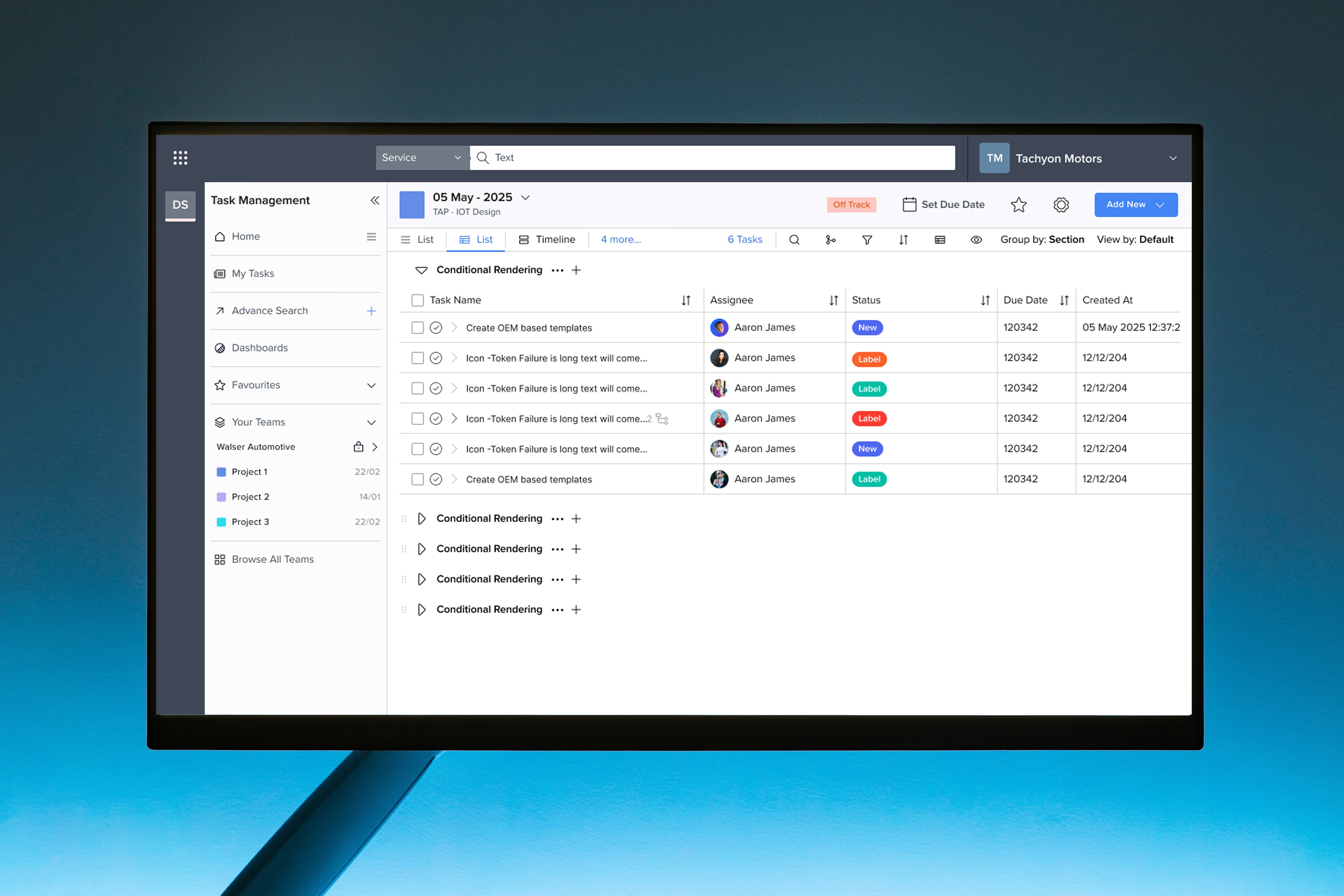Check the select-all Task Name checkbox
Viewport: 1344px width, 896px height.
[x=417, y=300]
